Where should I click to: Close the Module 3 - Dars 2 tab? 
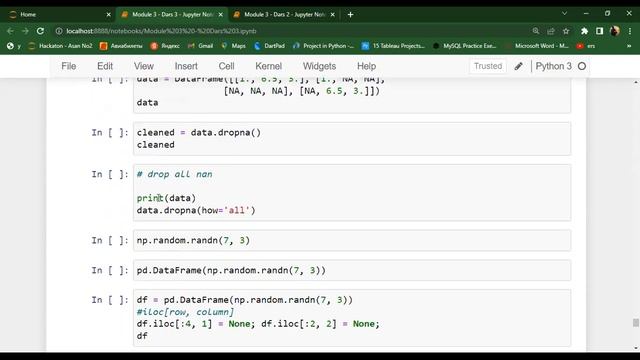click(x=333, y=14)
